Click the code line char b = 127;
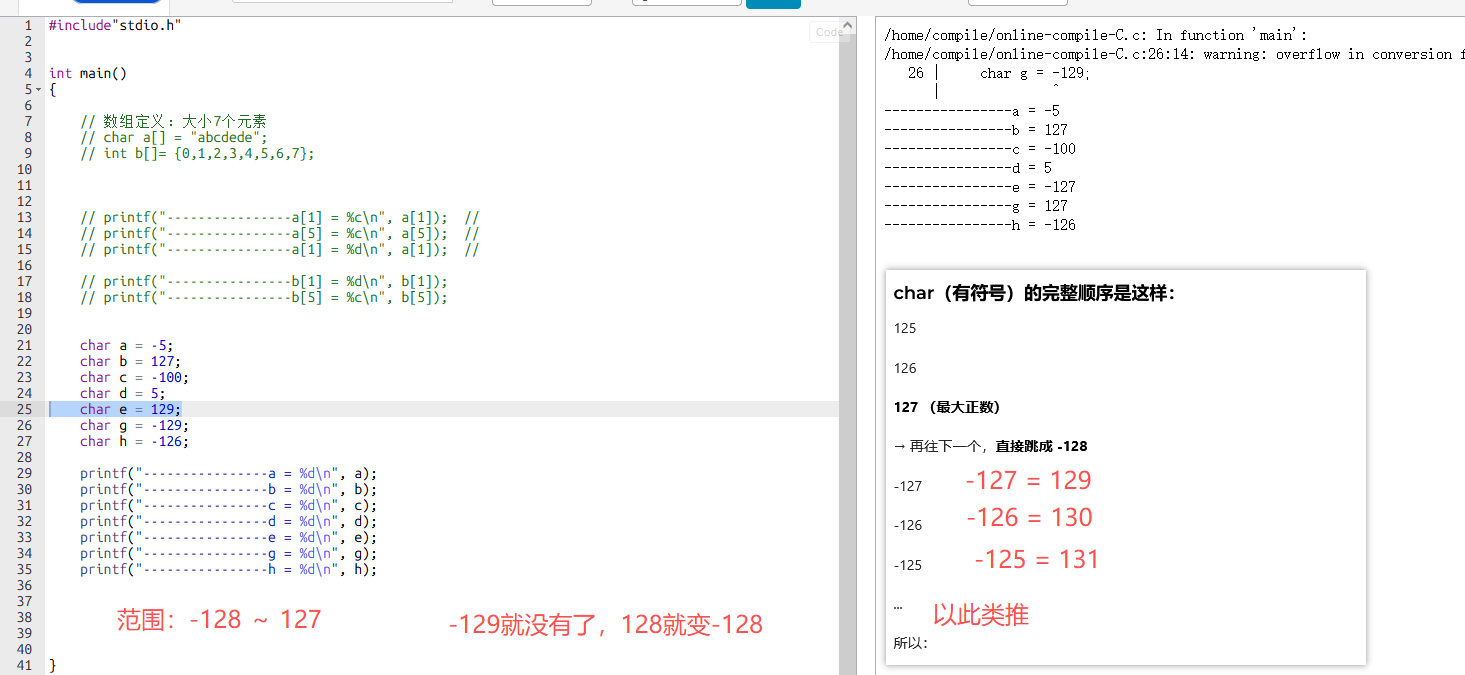The height and width of the screenshot is (675, 1465). [x=131, y=361]
